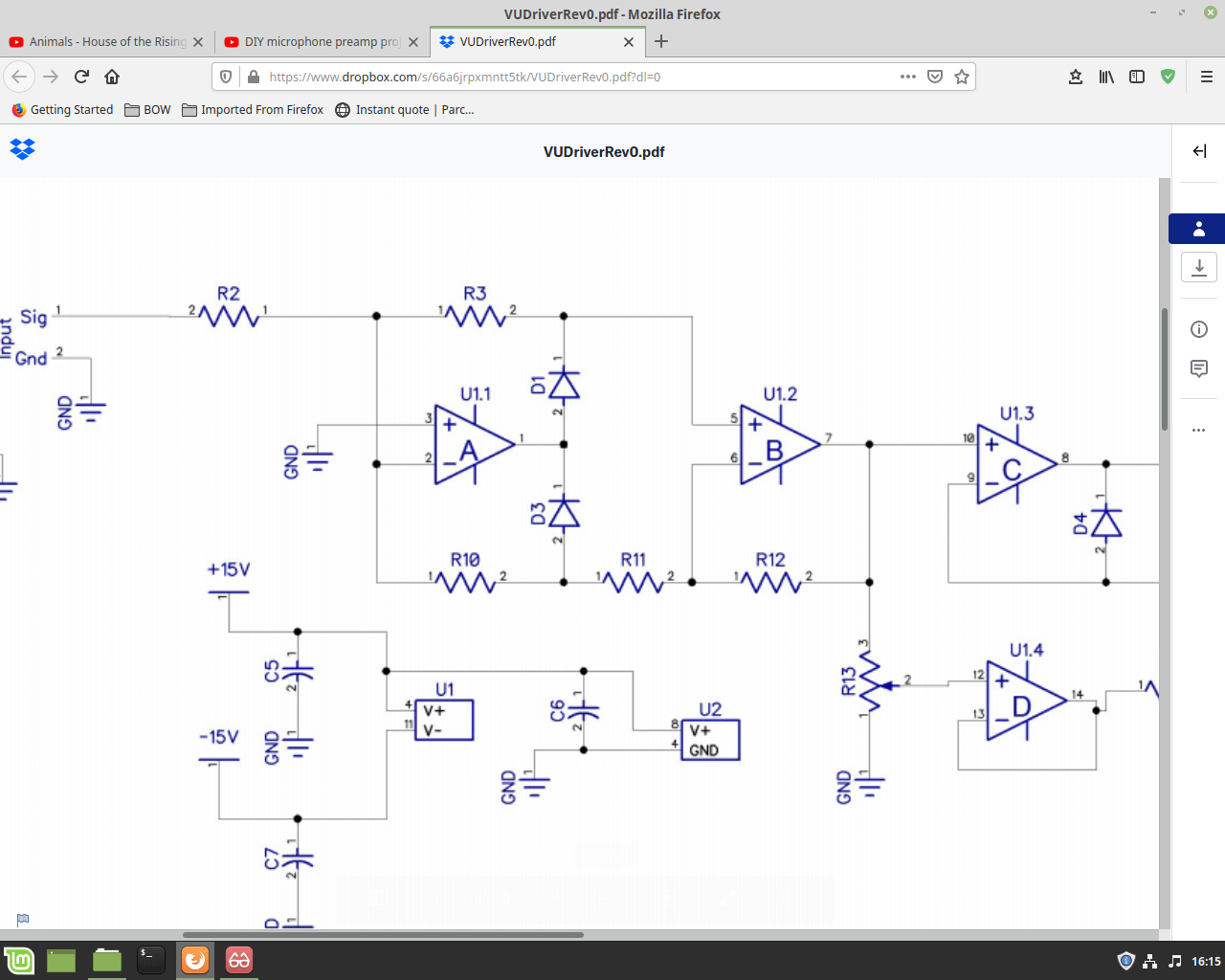Save page to Pocket
Screen dimensions: 1225x980
(935, 77)
